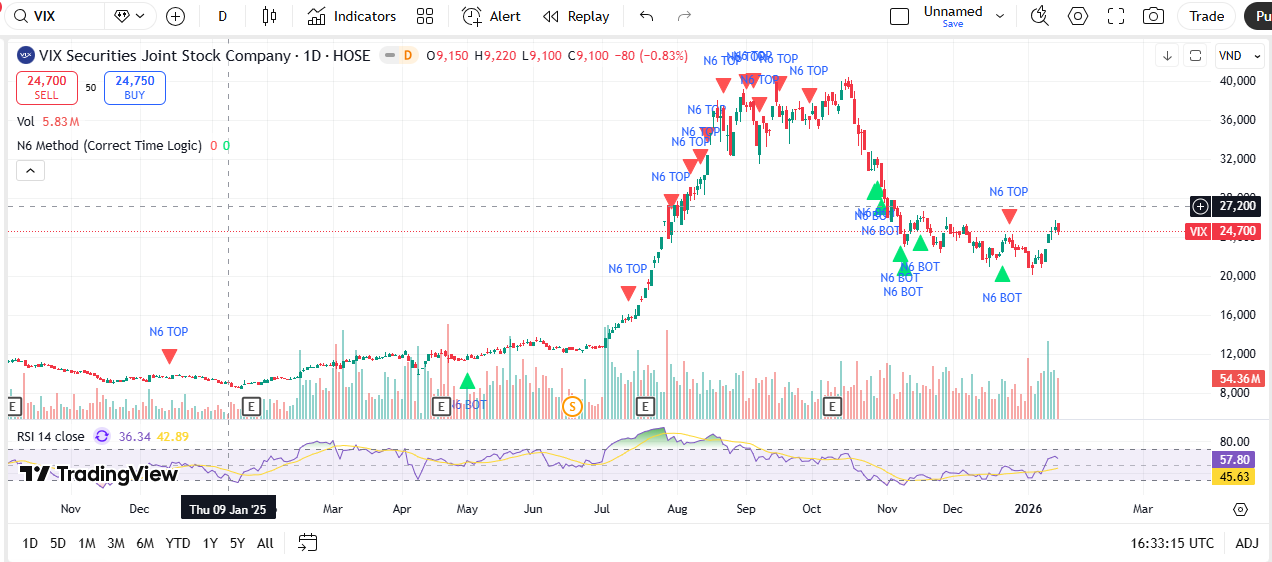
Task: Open chart settings hexagon icon
Action: coord(1078,16)
